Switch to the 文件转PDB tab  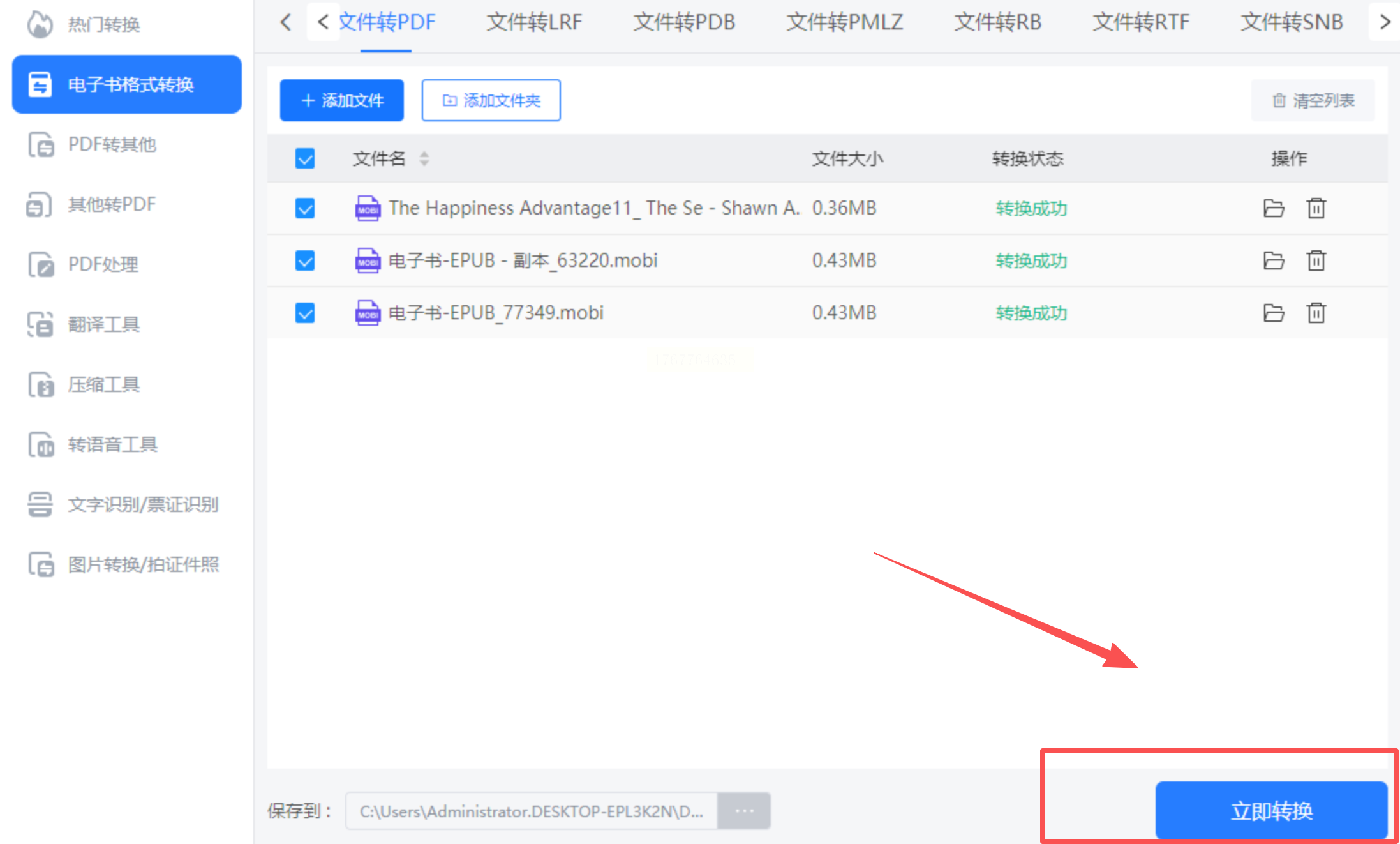tap(683, 22)
